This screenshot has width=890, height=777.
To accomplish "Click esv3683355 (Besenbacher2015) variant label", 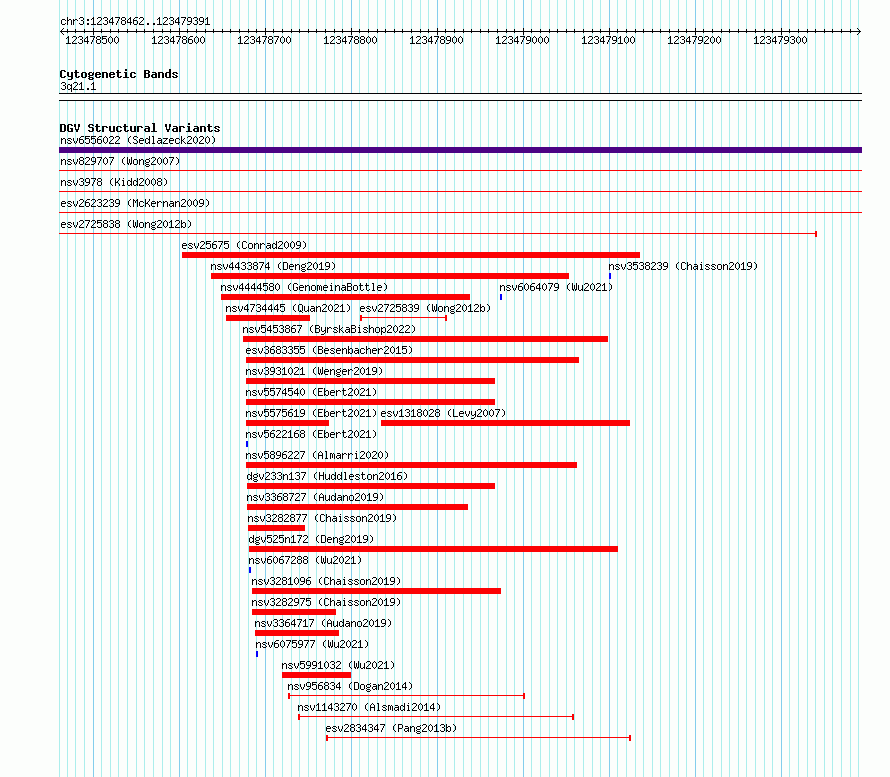I will pyautogui.click(x=329, y=350).
